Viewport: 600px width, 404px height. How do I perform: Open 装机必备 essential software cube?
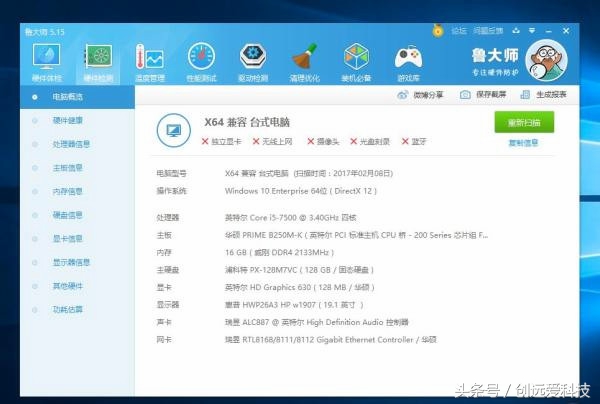356,63
